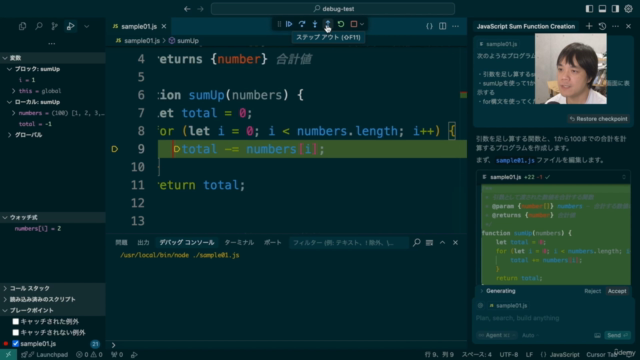The height and width of the screenshot is (360, 640).
Task: Expand the this = global variable
Action: (13, 91)
